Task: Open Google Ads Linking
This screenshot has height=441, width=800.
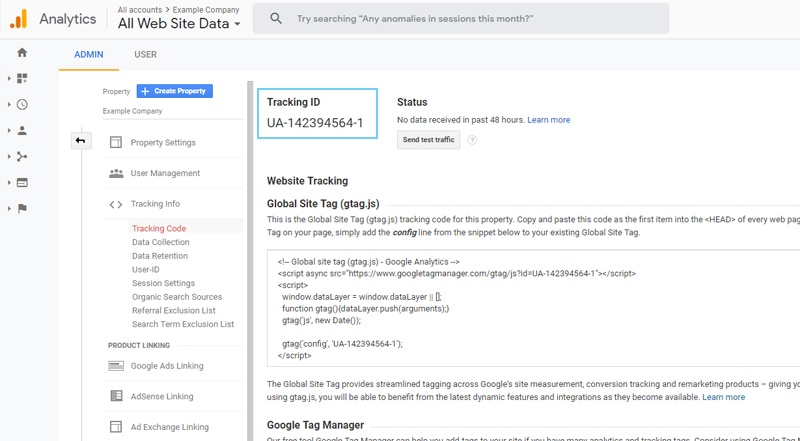Action: pyautogui.click(x=167, y=366)
